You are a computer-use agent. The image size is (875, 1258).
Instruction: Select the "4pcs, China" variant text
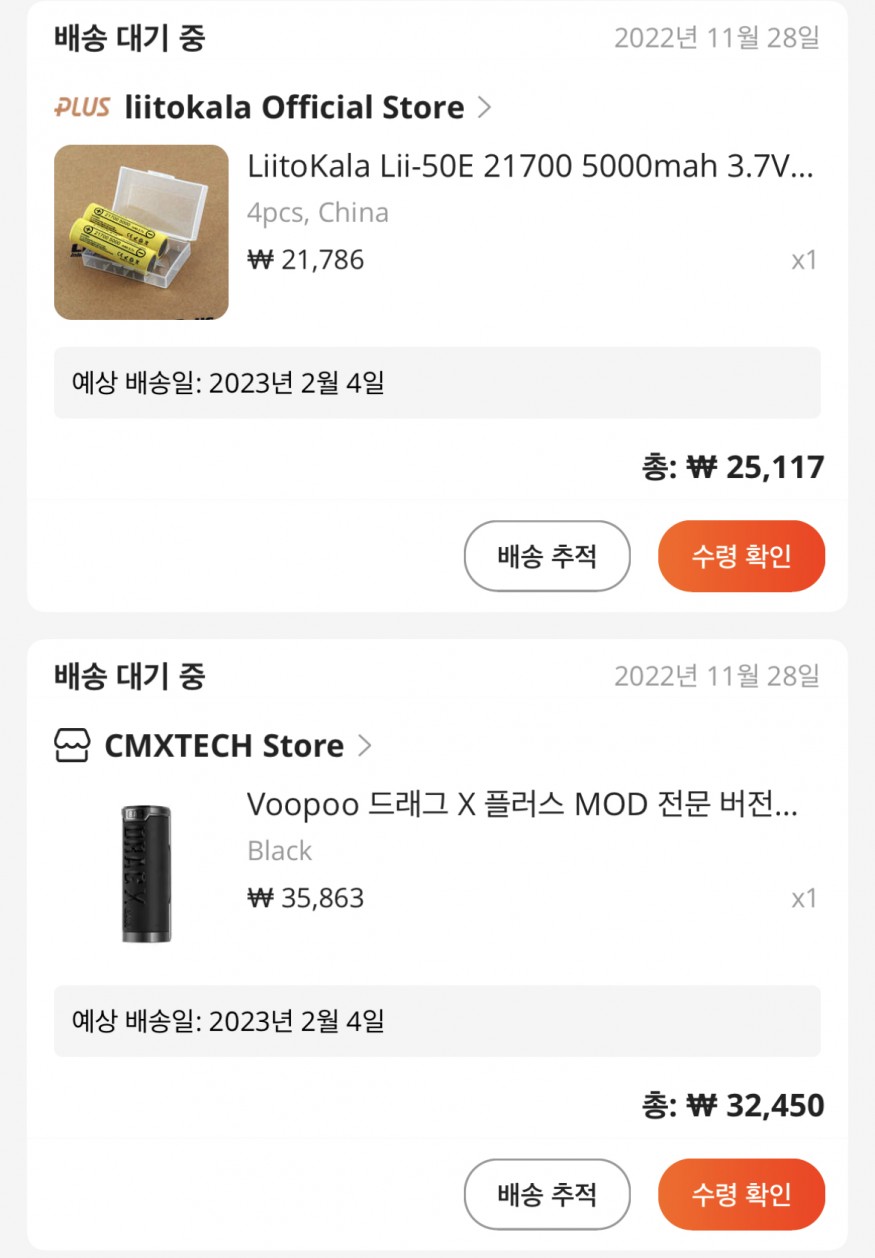pyautogui.click(x=318, y=213)
